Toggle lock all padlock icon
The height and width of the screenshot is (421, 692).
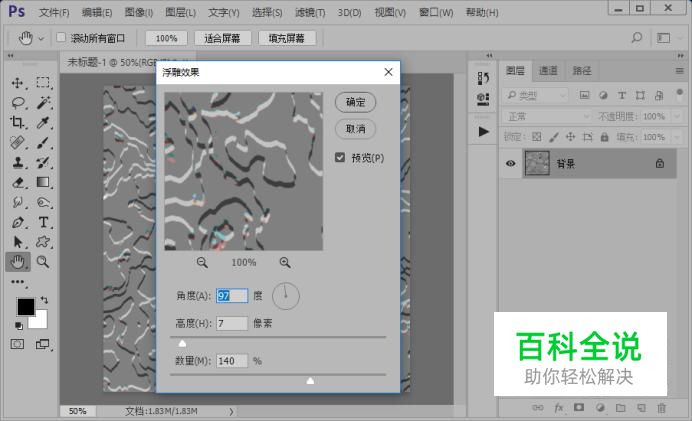[x=604, y=137]
